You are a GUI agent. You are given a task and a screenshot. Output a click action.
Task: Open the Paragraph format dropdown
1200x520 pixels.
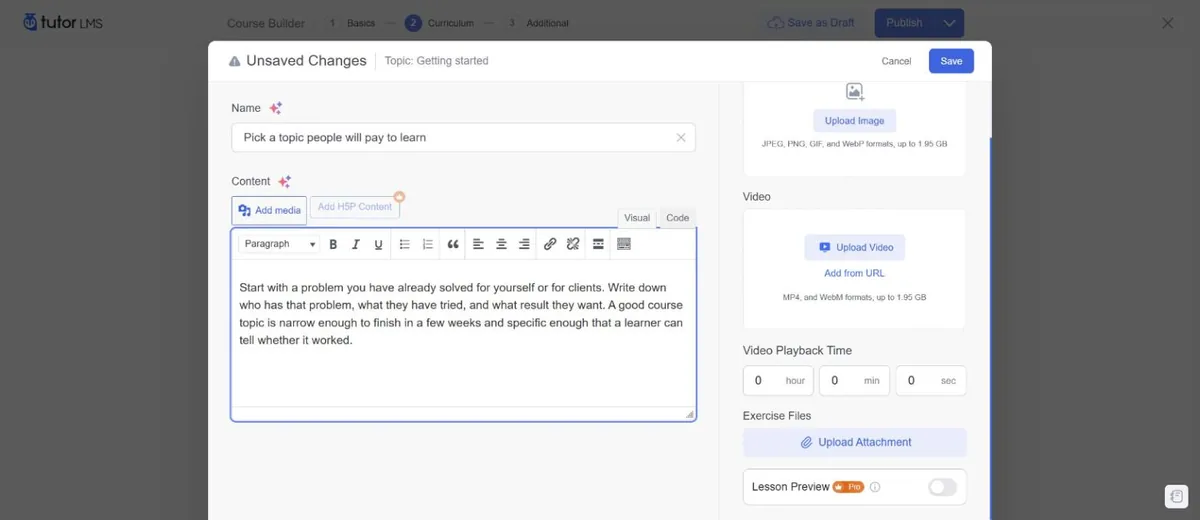[279, 244]
